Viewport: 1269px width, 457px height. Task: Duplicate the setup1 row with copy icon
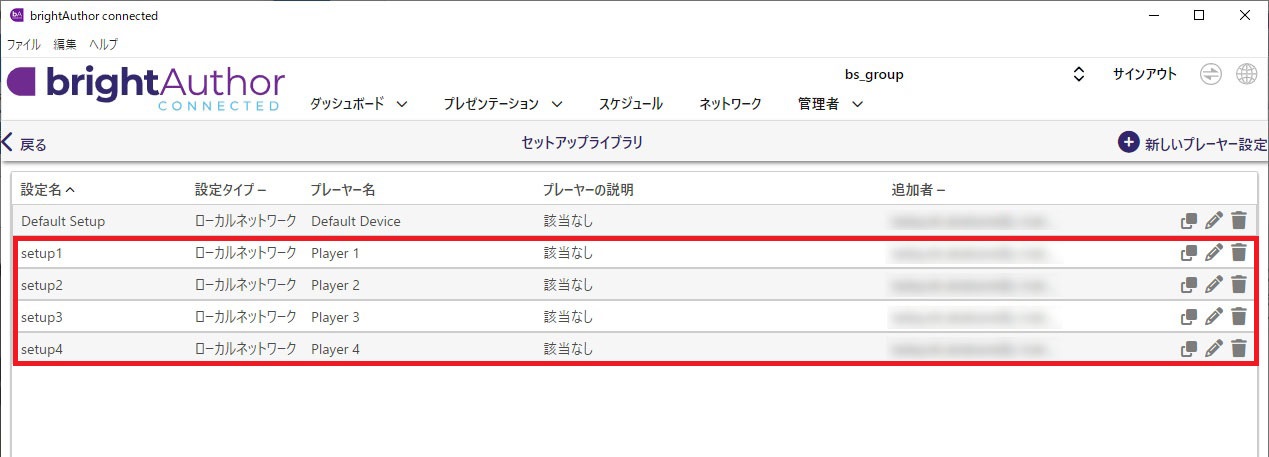pos(1189,253)
